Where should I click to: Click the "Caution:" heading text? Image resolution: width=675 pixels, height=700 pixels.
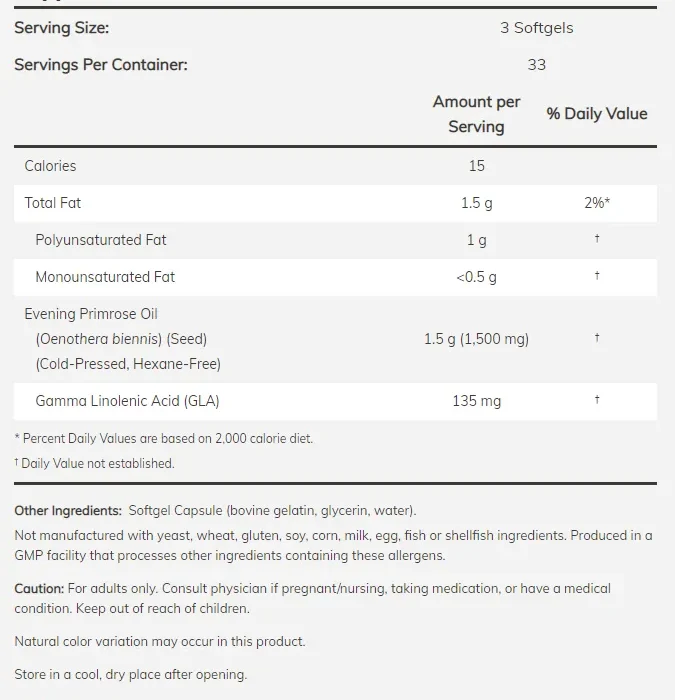point(39,589)
